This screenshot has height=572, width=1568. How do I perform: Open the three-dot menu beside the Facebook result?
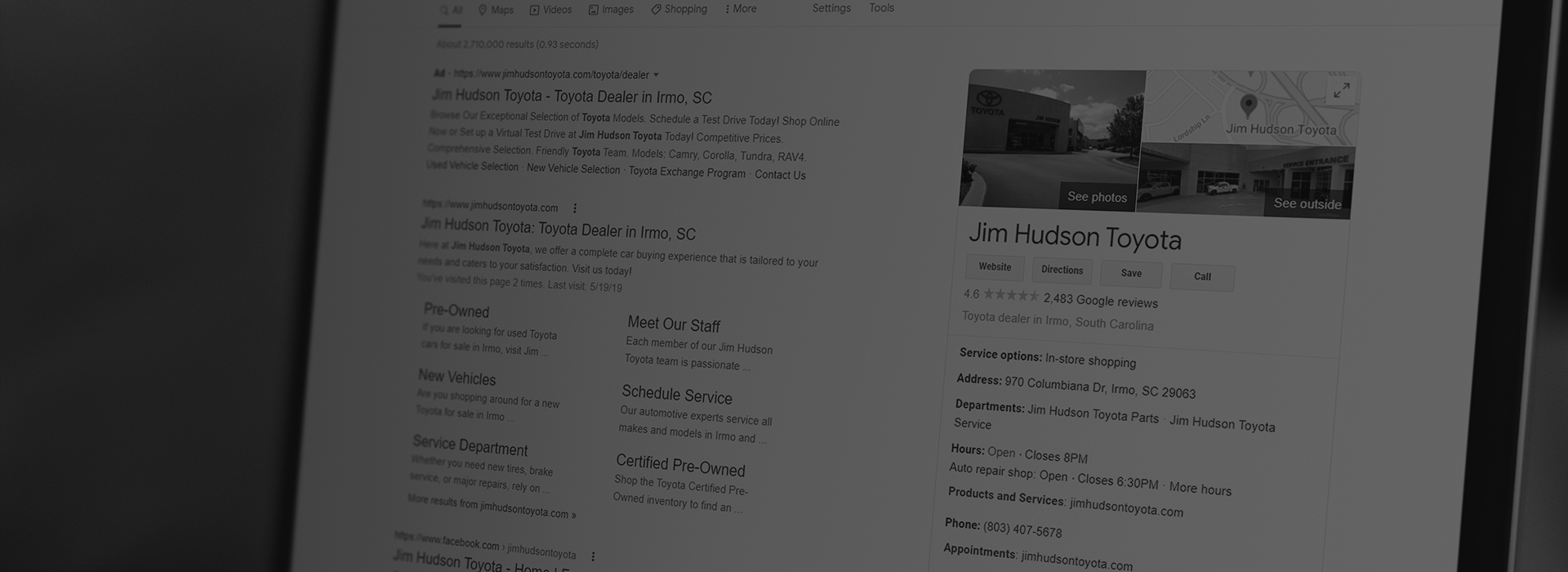pyautogui.click(x=593, y=556)
